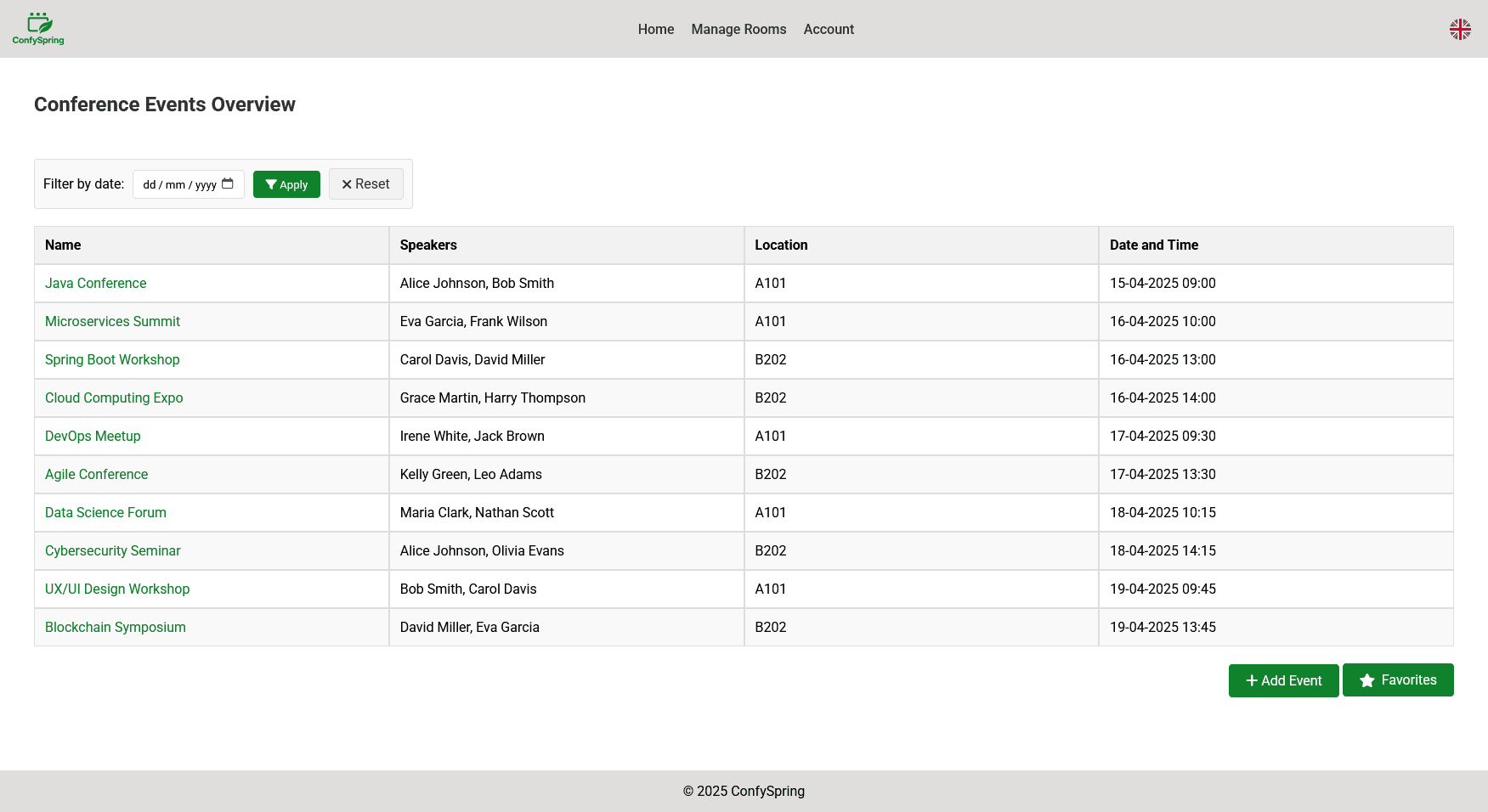Open the language selector flag icon
The width and height of the screenshot is (1488, 812).
click(x=1459, y=29)
